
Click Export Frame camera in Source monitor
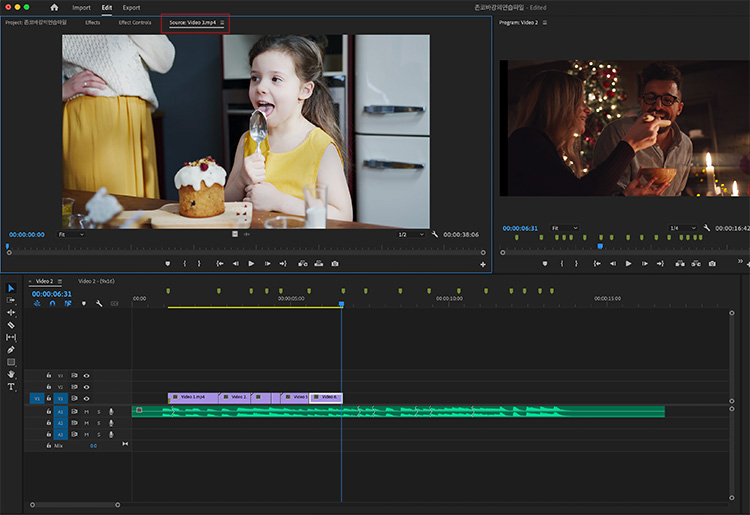(x=334, y=263)
